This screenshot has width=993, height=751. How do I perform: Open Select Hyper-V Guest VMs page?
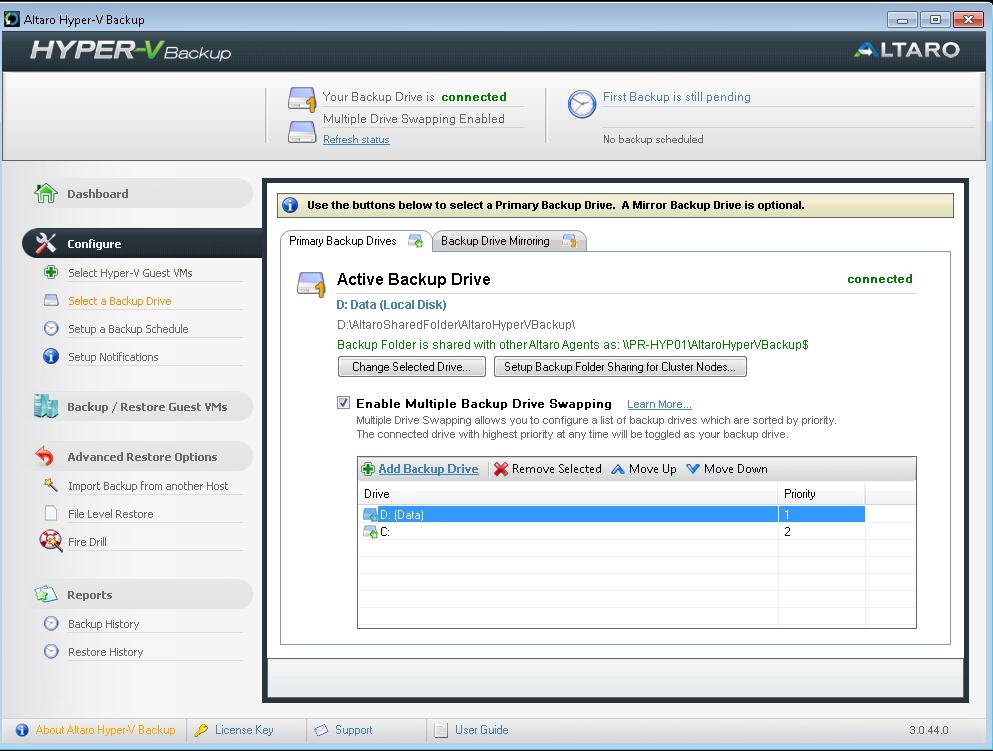(130, 273)
